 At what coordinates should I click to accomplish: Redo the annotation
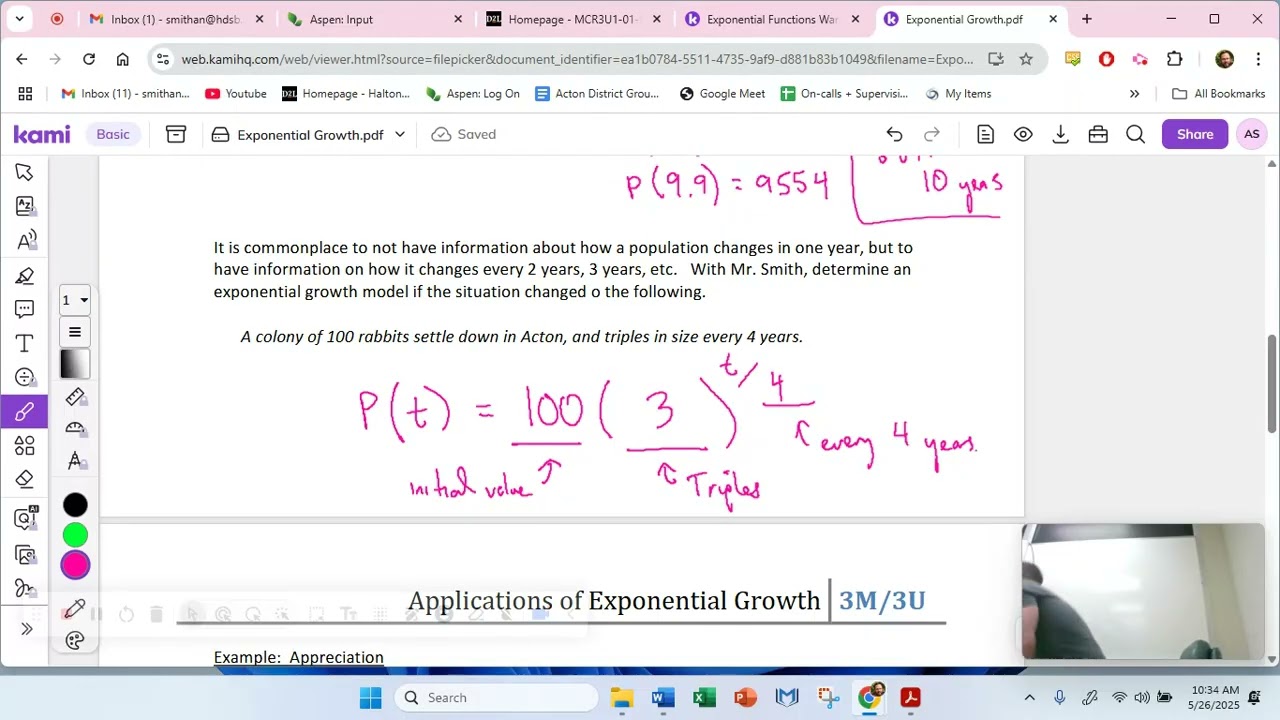point(932,134)
